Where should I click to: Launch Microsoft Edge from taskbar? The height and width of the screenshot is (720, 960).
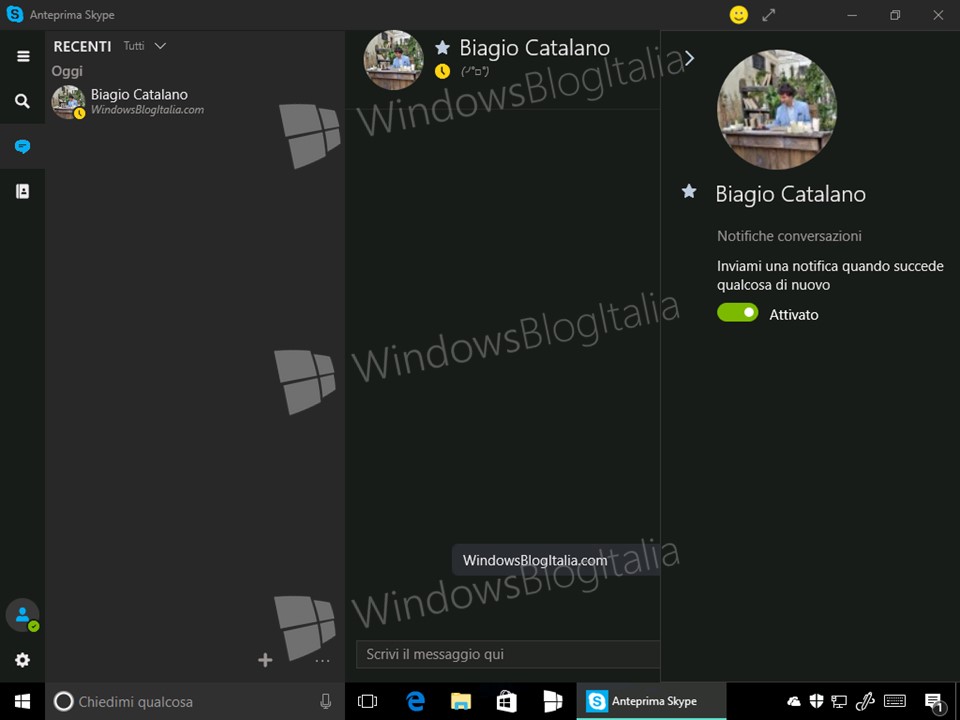(415, 702)
